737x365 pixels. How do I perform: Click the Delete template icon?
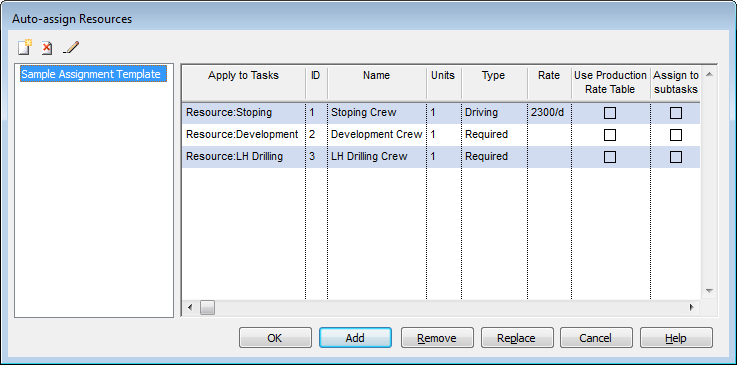pyautogui.click(x=47, y=48)
